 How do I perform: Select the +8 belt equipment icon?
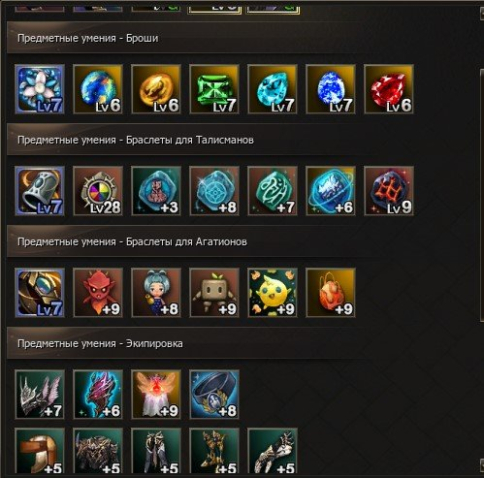(214, 394)
